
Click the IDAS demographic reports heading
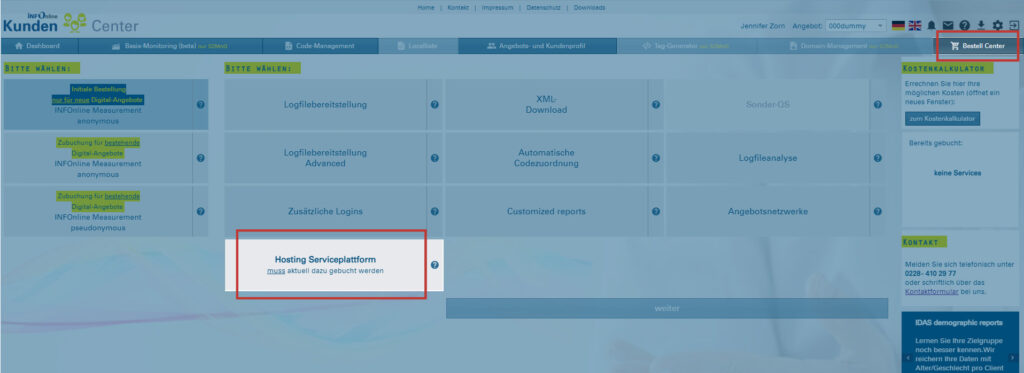coord(960,323)
